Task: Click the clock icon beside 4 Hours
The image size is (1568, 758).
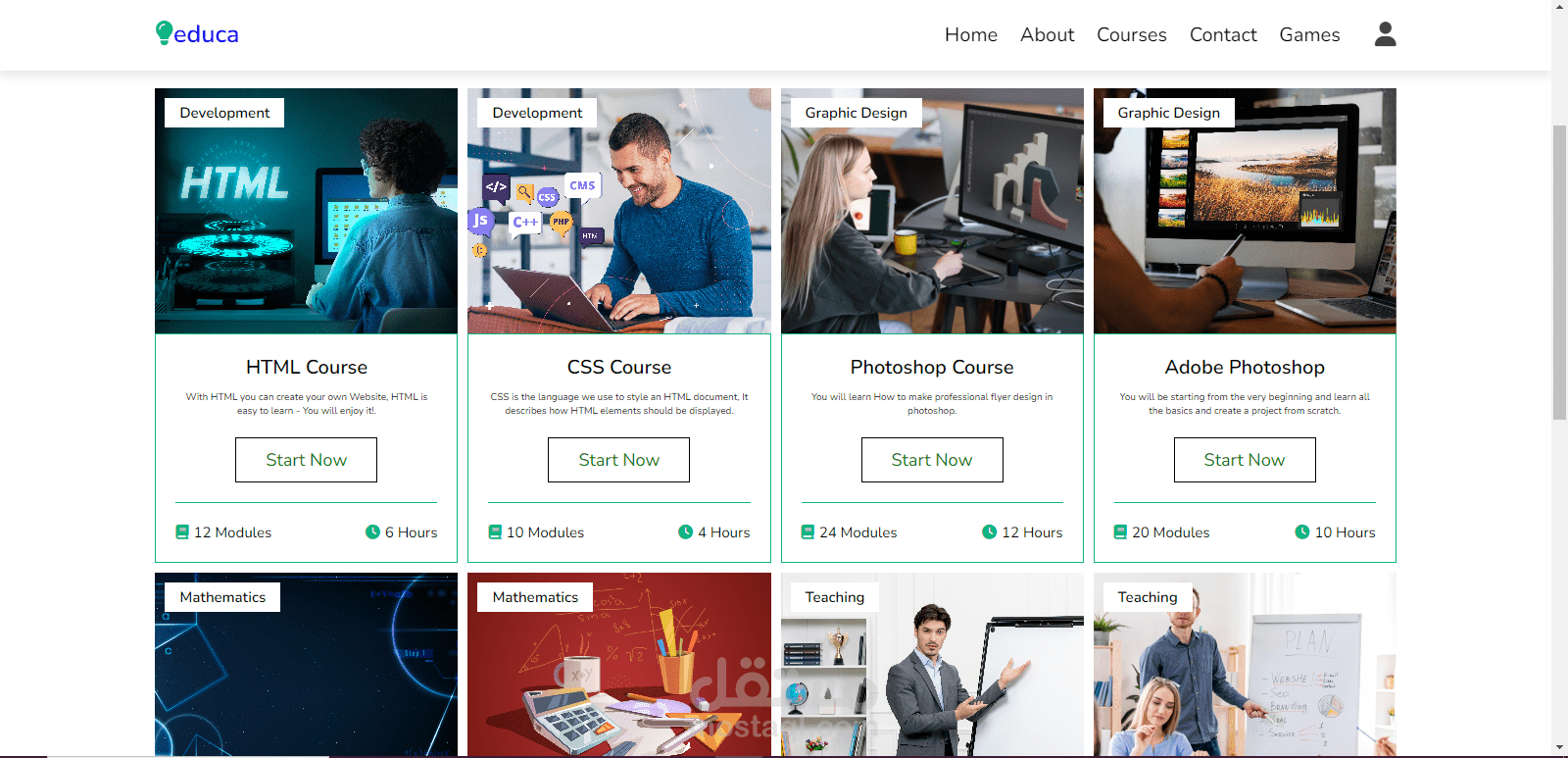Action: point(685,532)
